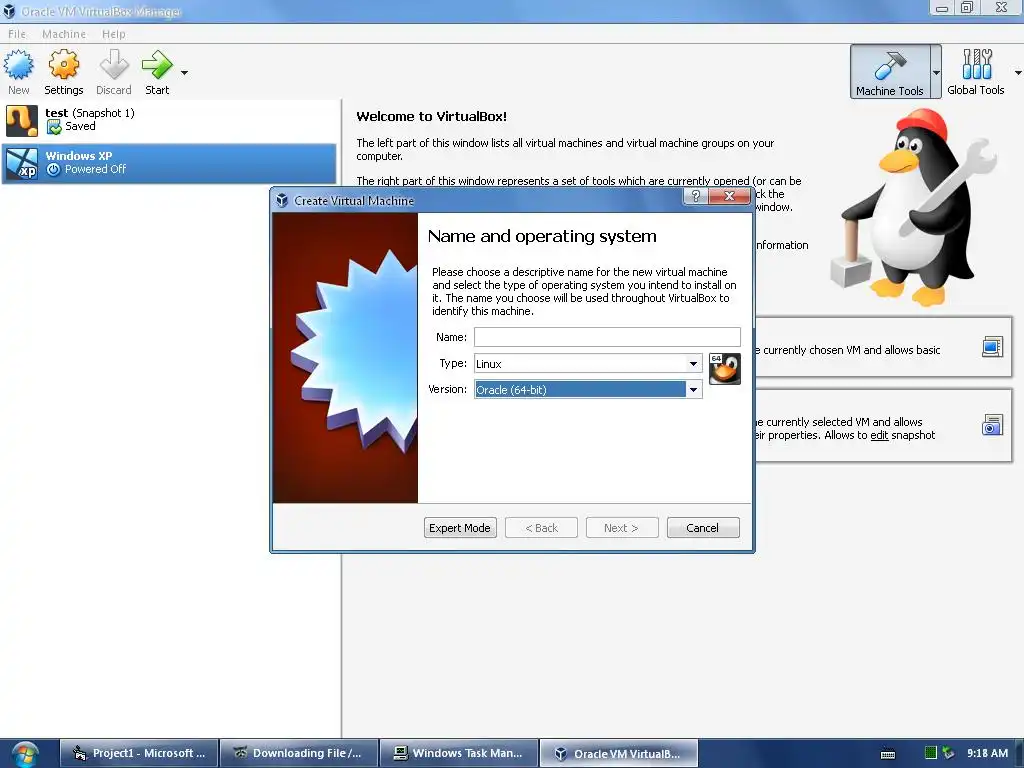The image size is (1024, 768).
Task: Open the File menu
Action: pos(17,34)
